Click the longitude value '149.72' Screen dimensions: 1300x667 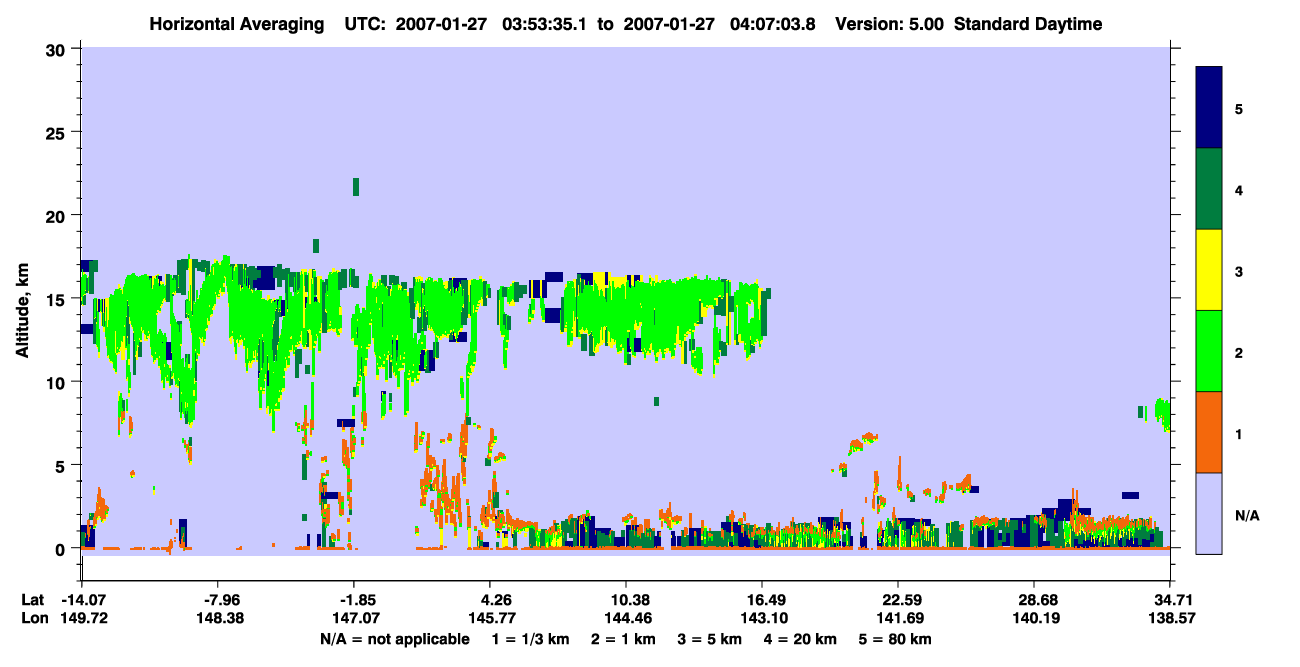82,619
